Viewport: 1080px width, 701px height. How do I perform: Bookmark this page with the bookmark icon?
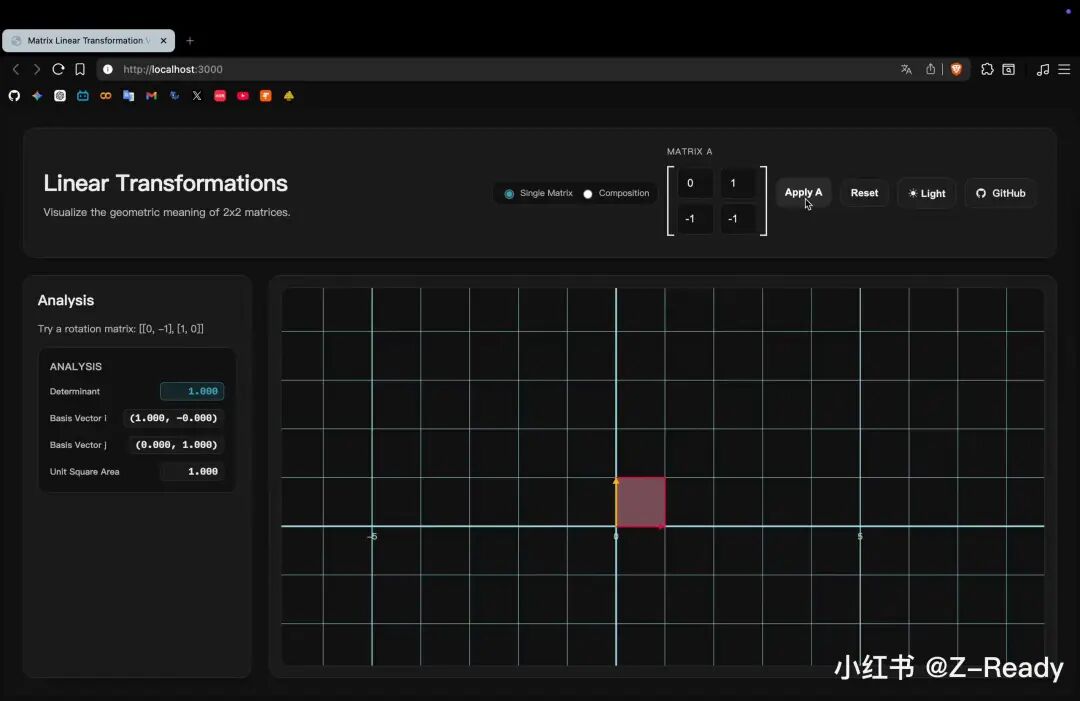point(80,69)
